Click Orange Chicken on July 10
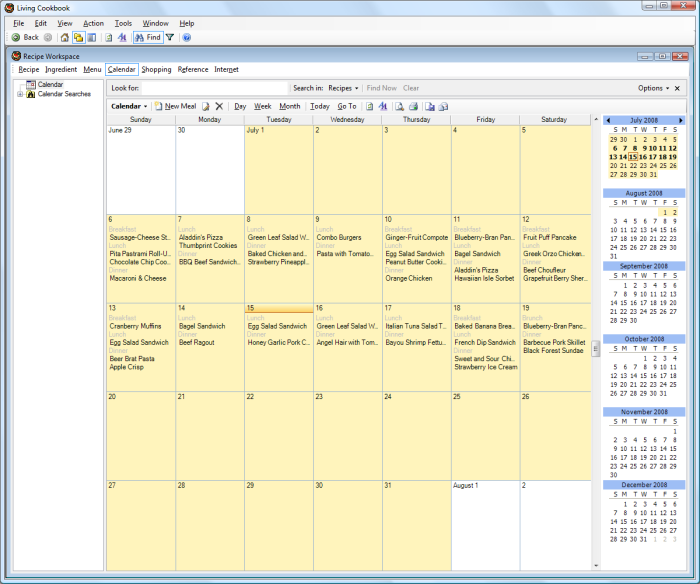 tap(408, 278)
